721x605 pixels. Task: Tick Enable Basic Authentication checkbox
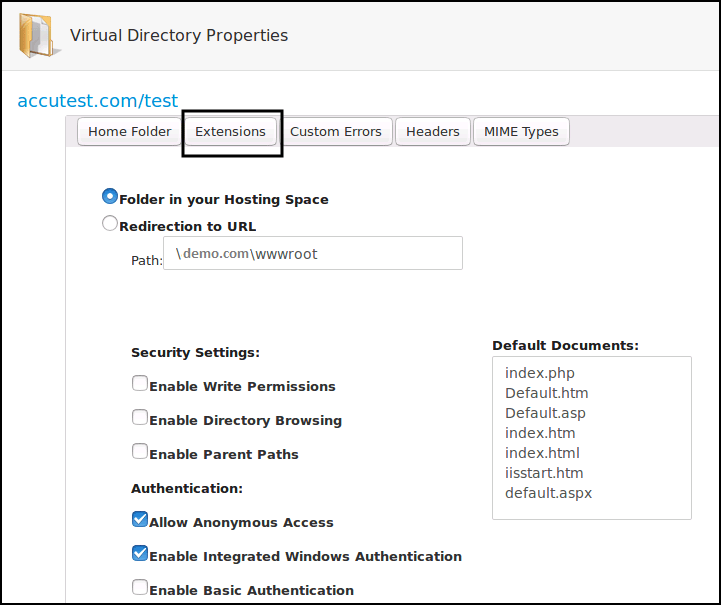pos(140,588)
